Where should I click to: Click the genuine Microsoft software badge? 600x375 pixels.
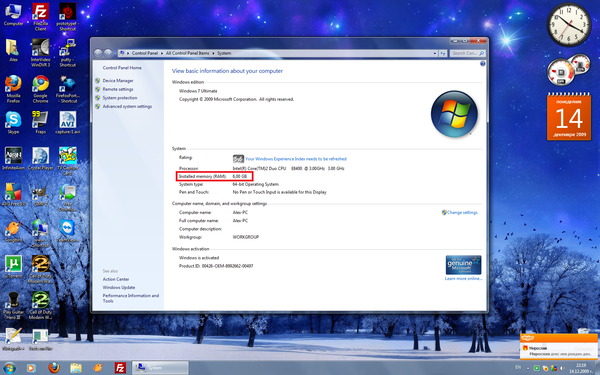coord(463,265)
